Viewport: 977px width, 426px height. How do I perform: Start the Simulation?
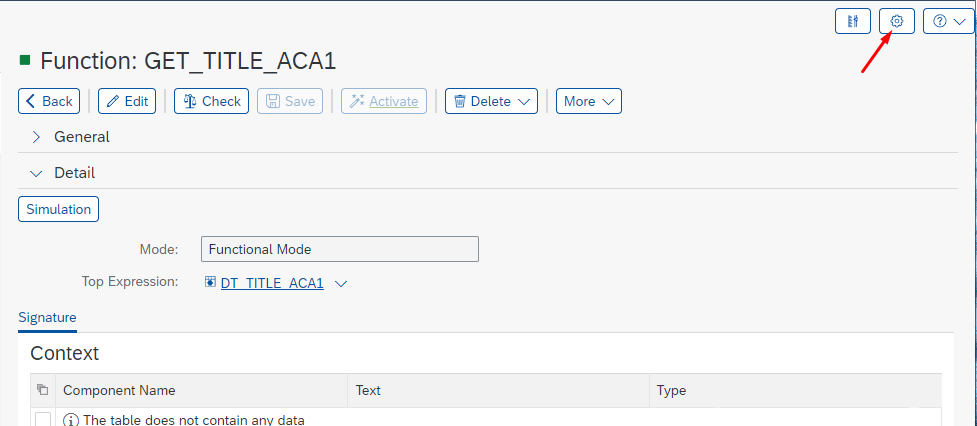tap(59, 209)
